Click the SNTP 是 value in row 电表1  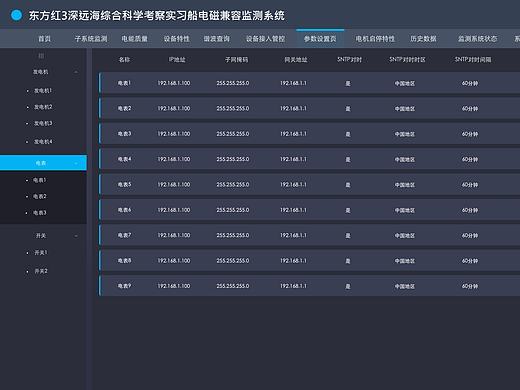[348, 84]
